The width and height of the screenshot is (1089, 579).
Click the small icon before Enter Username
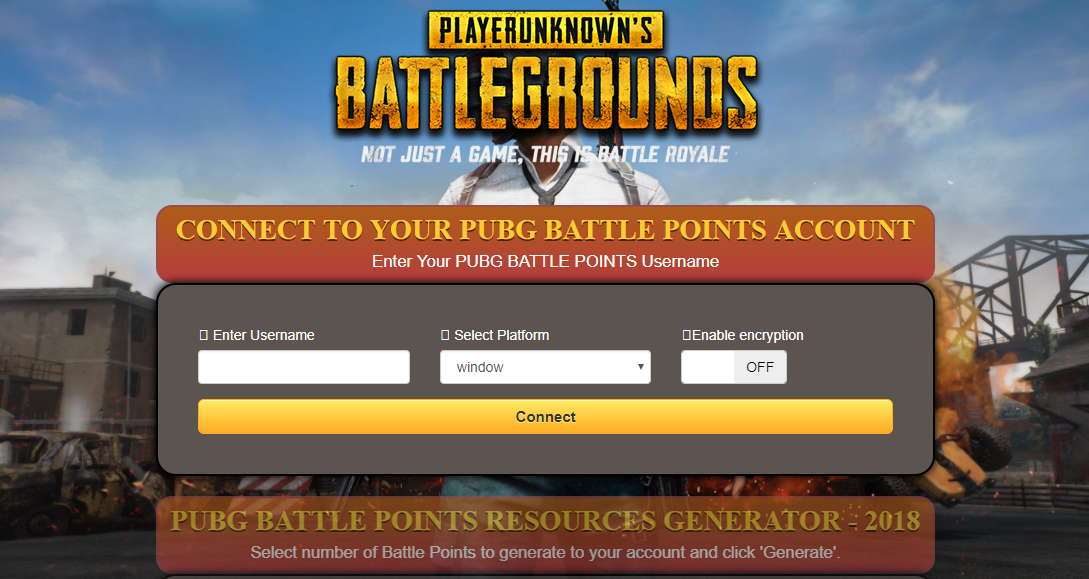click(203, 335)
